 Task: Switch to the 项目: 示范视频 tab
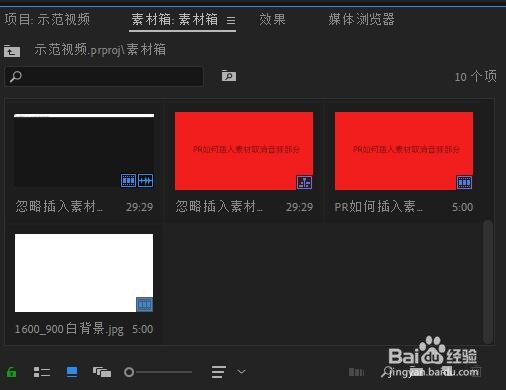point(47,19)
